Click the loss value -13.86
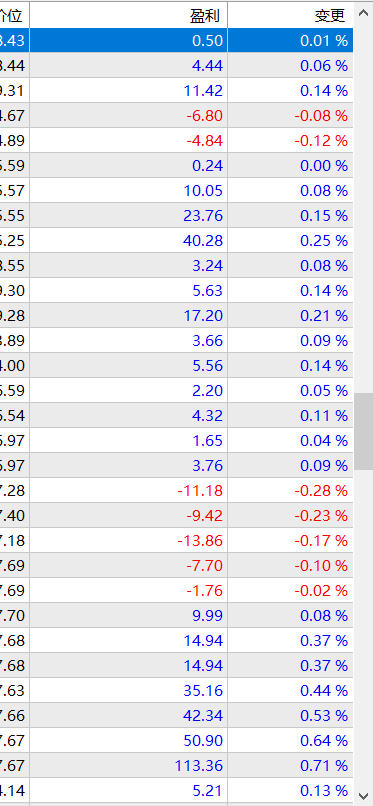Viewport: 373px width, 806px height. coord(200,541)
